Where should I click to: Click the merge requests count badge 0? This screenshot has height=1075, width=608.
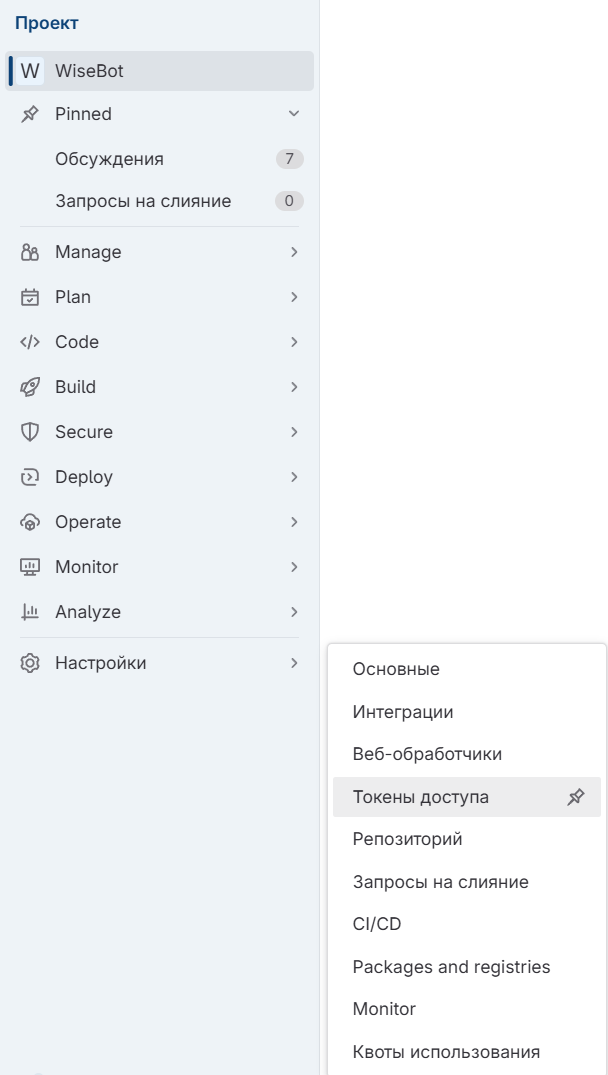289,201
